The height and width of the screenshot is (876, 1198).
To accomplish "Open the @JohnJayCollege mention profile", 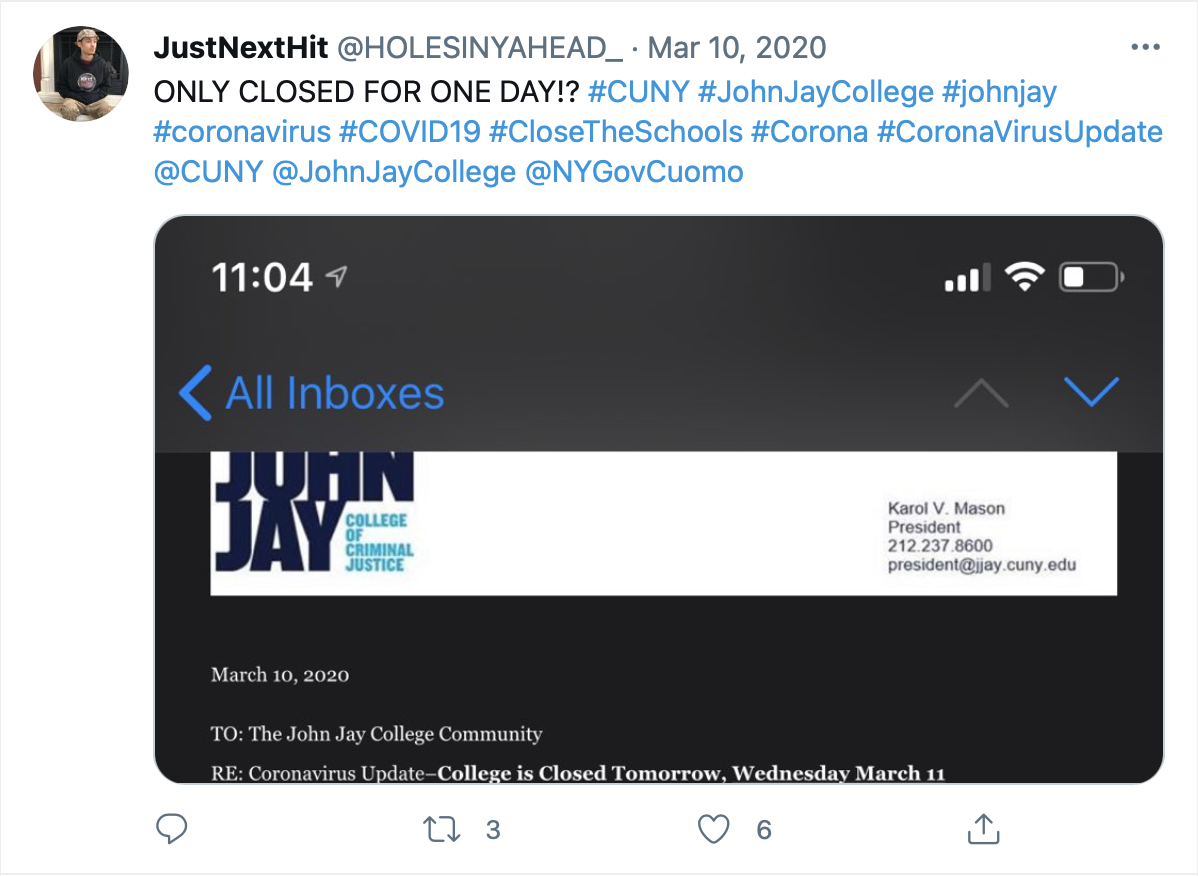I will click(393, 172).
